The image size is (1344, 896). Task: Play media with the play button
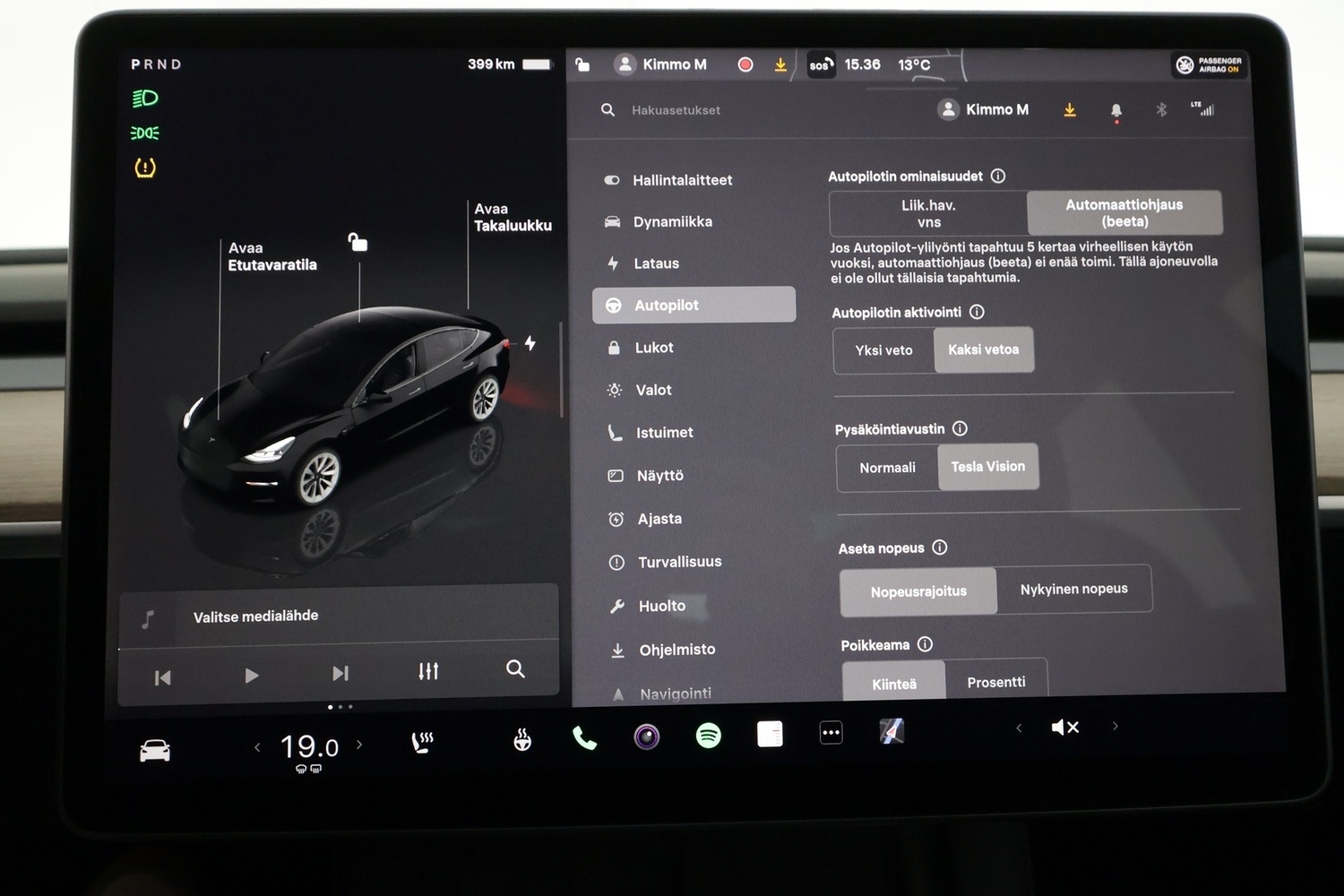coord(252,675)
